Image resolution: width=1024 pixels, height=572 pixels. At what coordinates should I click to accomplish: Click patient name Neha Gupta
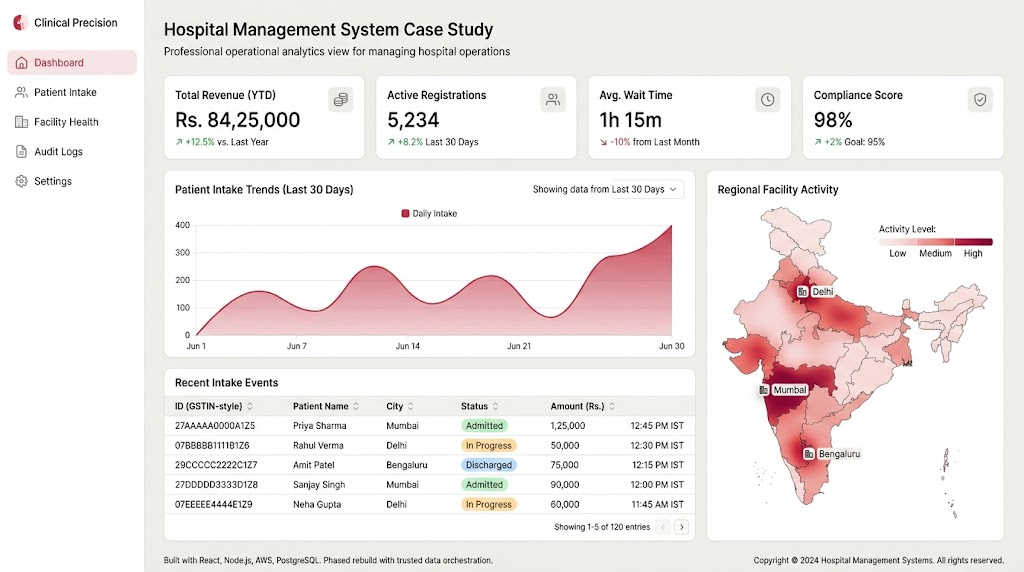[x=317, y=504]
